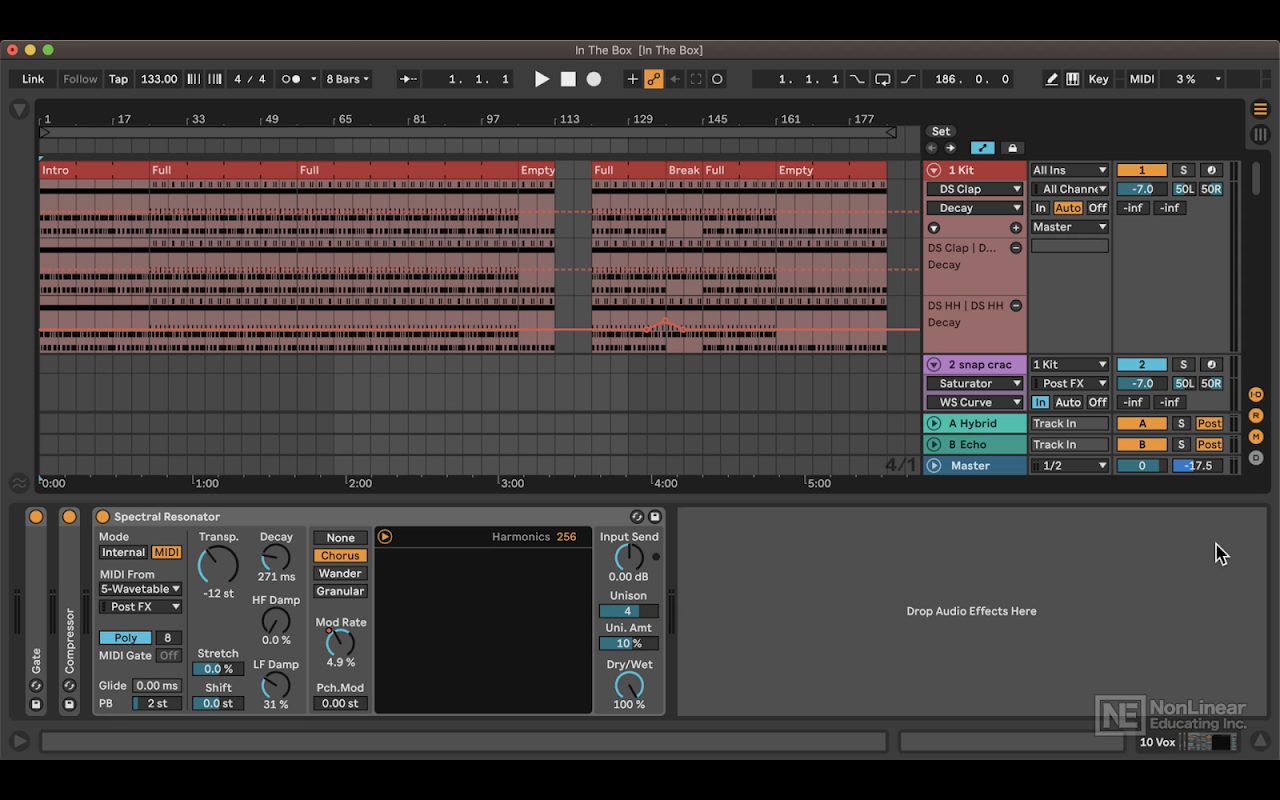Click the Punch-Out switch

[x=907, y=79]
